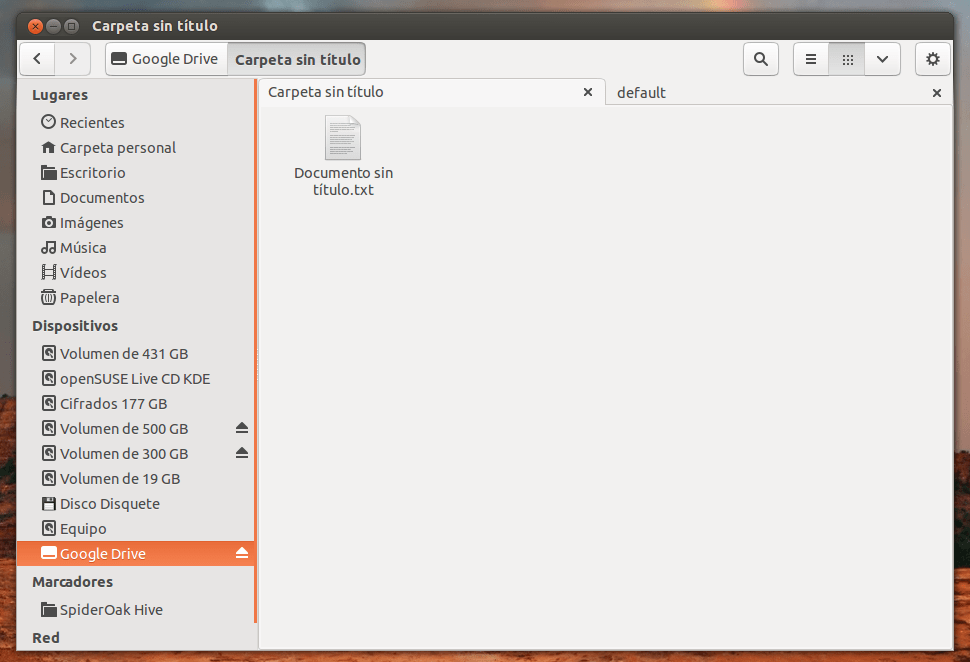Switch to the default tab
Viewport: 970px width, 662px height.
(641, 92)
